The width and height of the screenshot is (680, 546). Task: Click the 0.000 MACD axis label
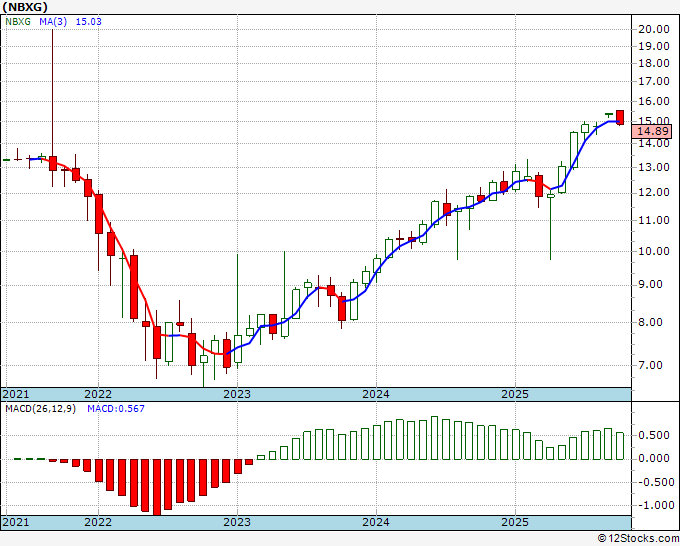pyautogui.click(x=654, y=458)
